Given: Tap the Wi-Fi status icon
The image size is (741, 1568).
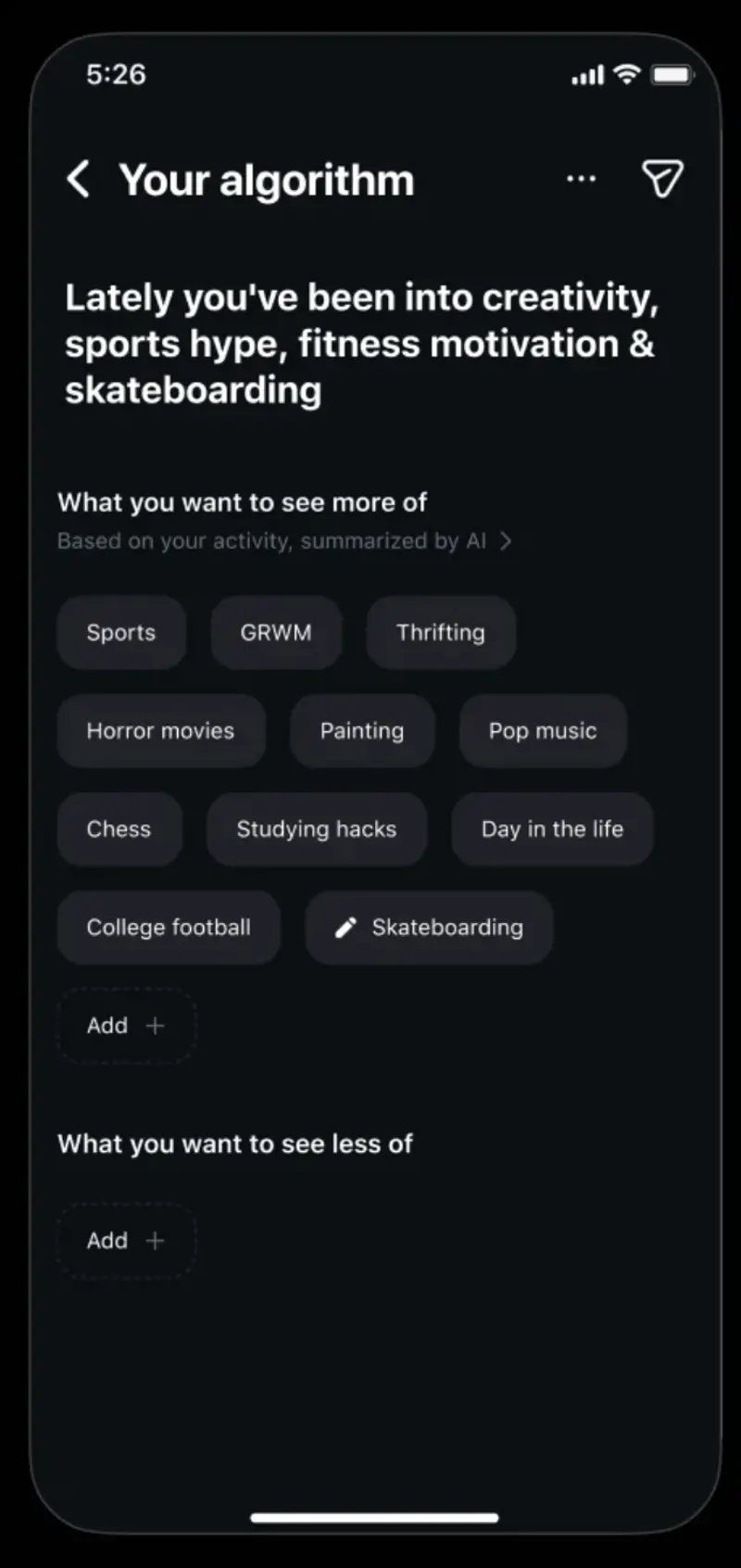Looking at the screenshot, I should [627, 74].
